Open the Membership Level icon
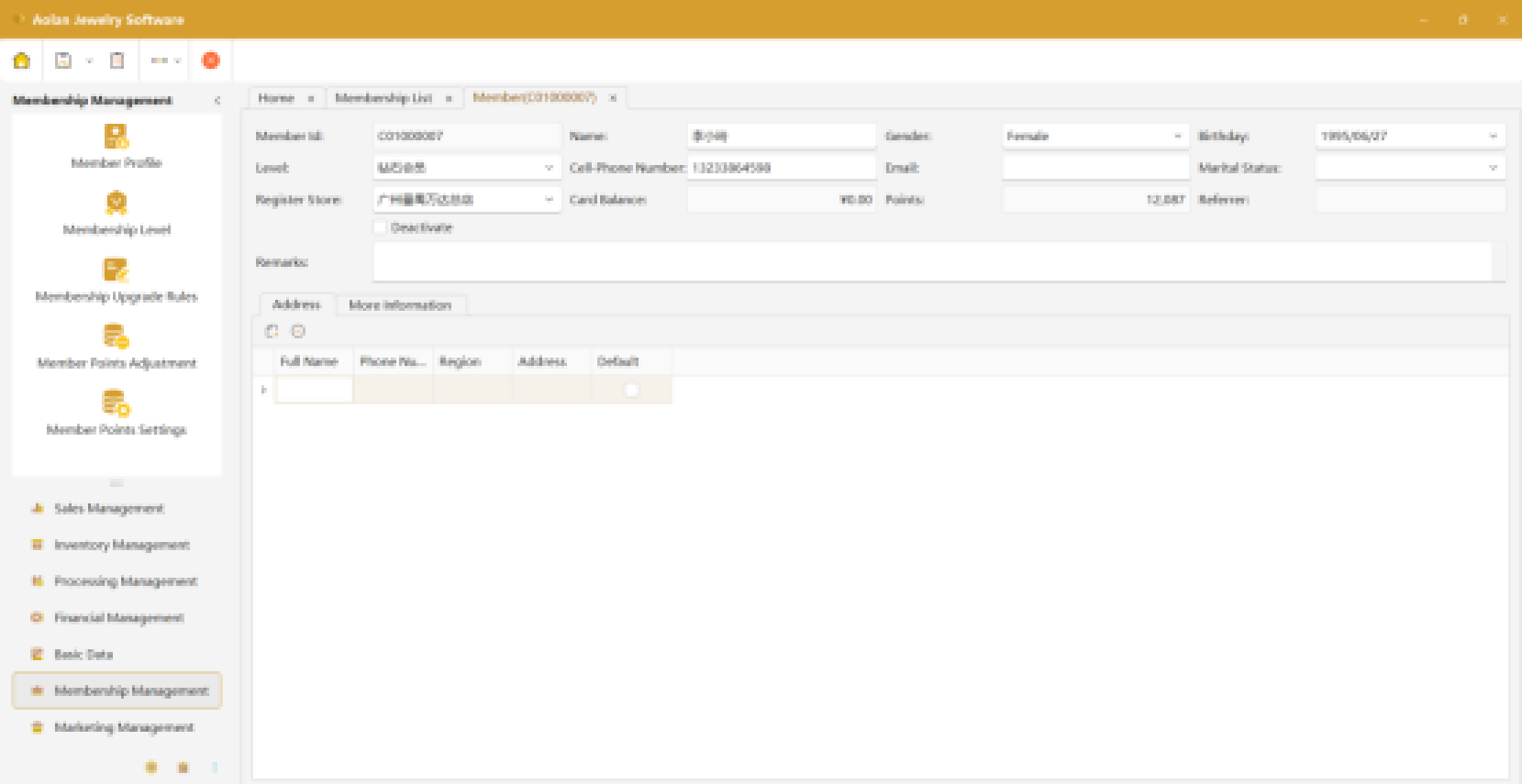Viewport: 1522px width, 784px height. (x=117, y=204)
